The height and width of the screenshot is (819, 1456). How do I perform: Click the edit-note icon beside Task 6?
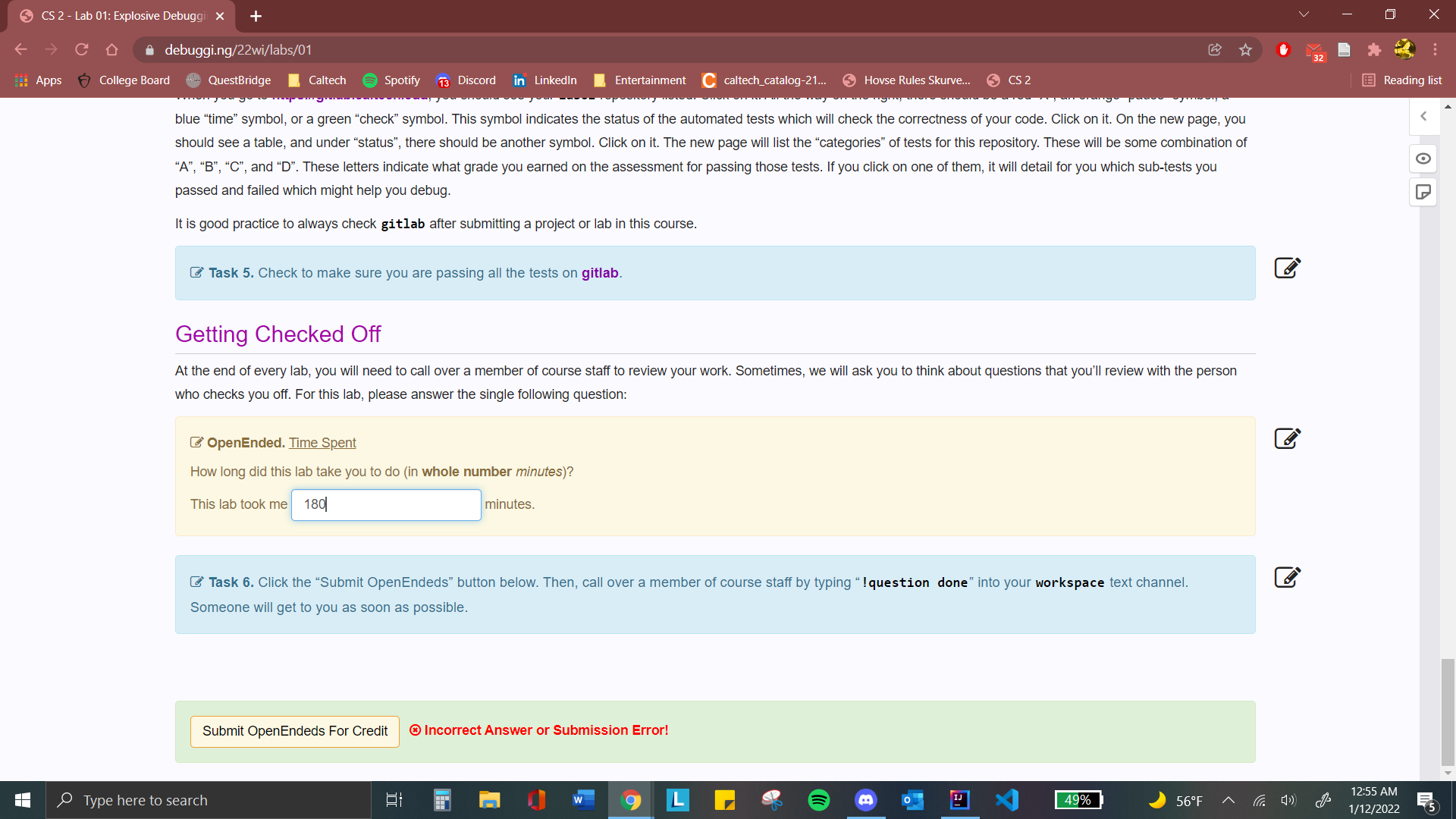click(x=1287, y=578)
